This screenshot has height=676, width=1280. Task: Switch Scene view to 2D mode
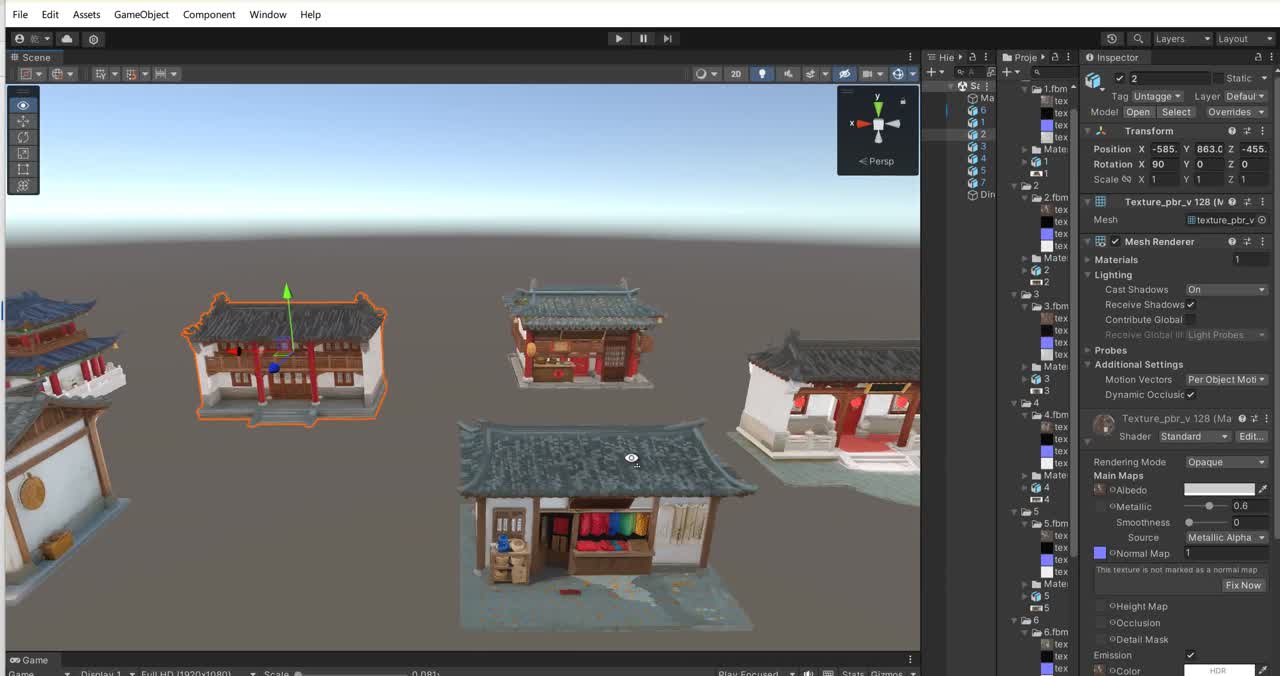pos(736,73)
